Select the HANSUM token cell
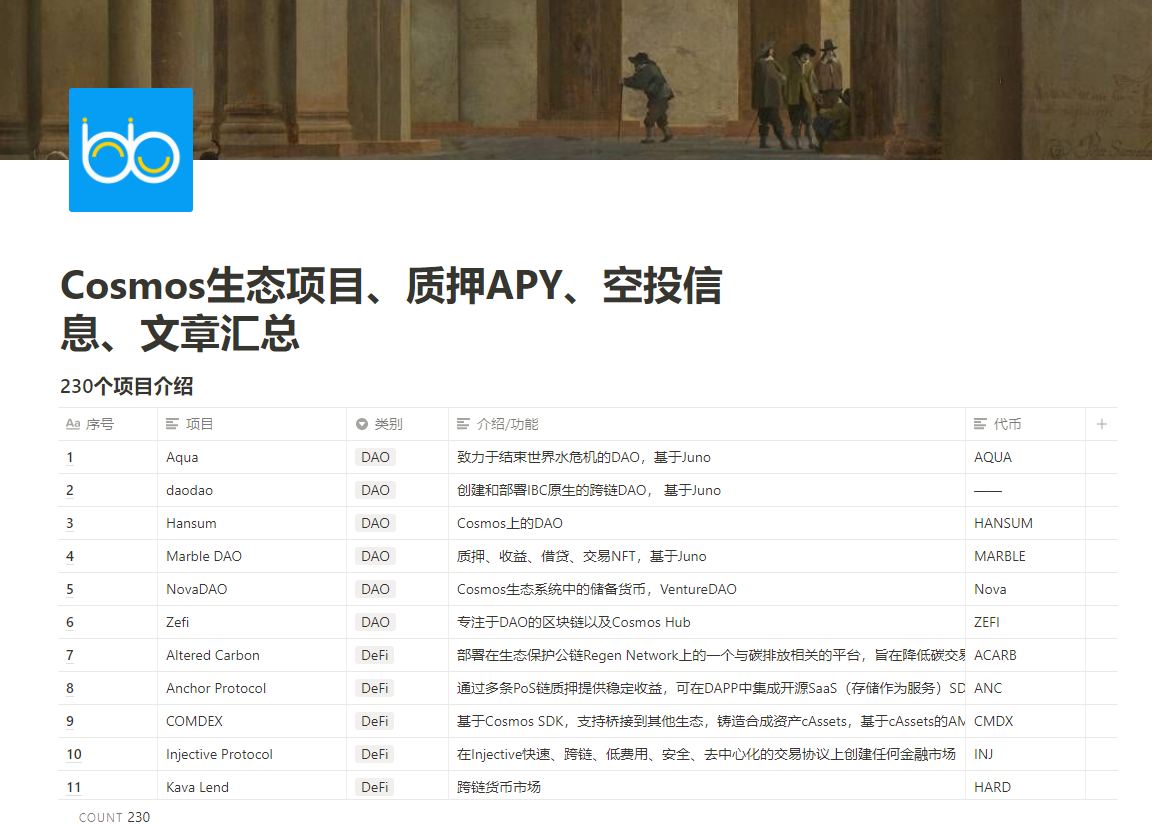This screenshot has width=1152, height=825. click(x=1026, y=523)
